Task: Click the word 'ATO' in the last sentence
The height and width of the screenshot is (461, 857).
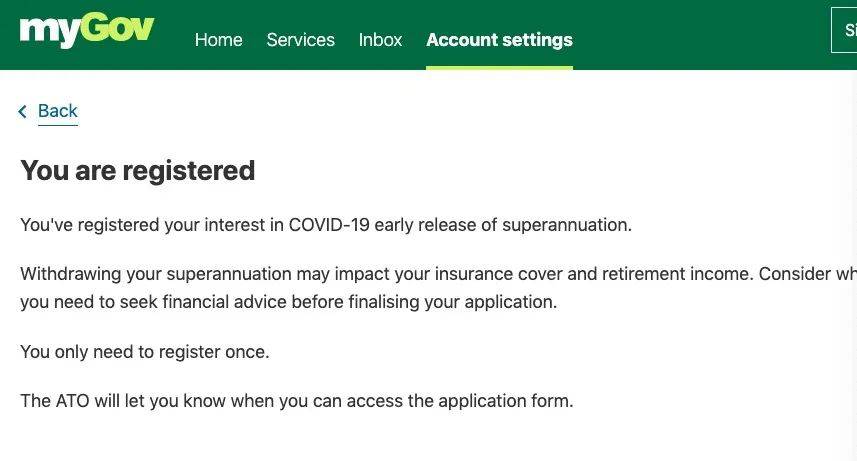Action: (72, 401)
